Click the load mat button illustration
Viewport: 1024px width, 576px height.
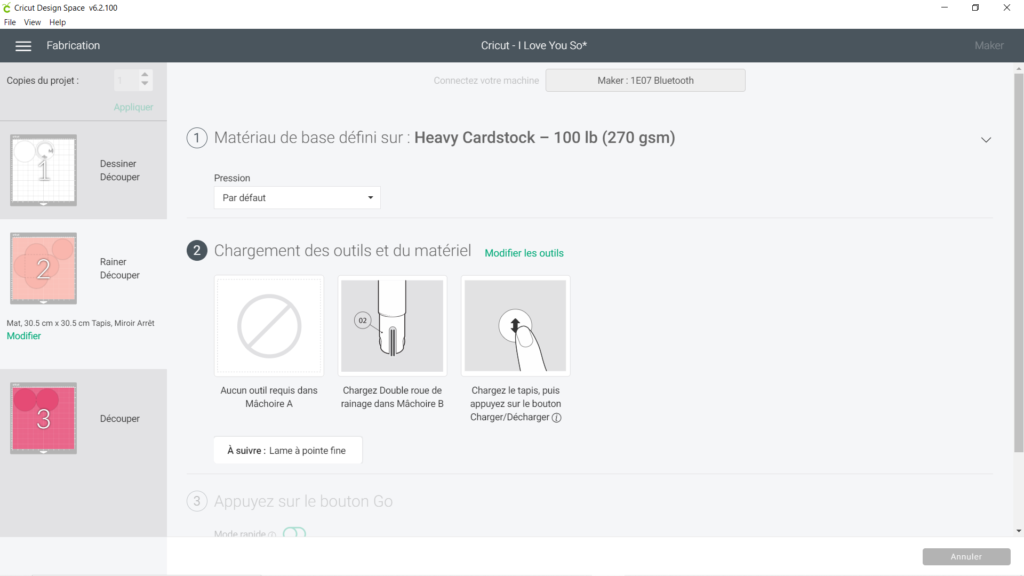515,326
